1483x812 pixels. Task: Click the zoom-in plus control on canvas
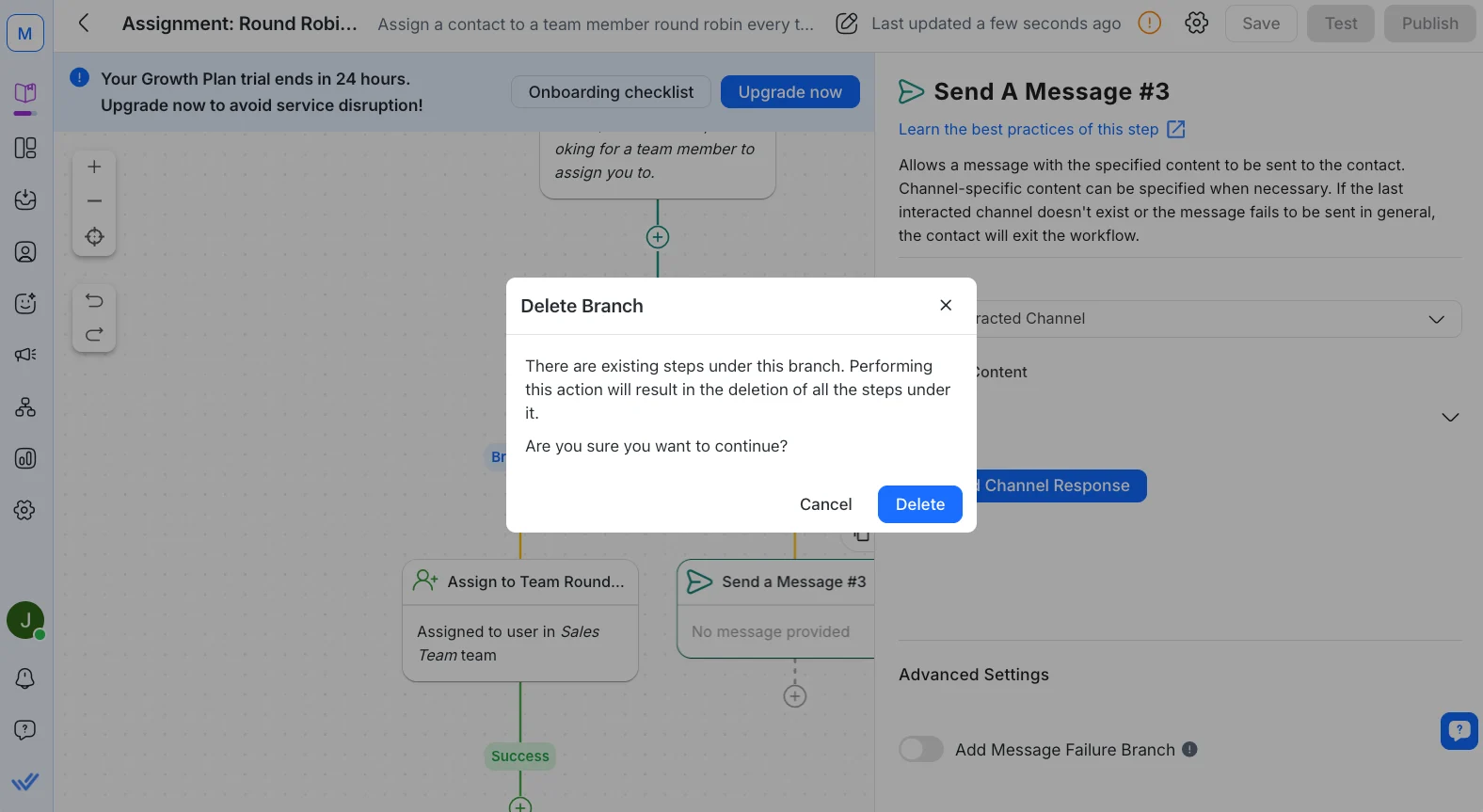pyautogui.click(x=94, y=166)
